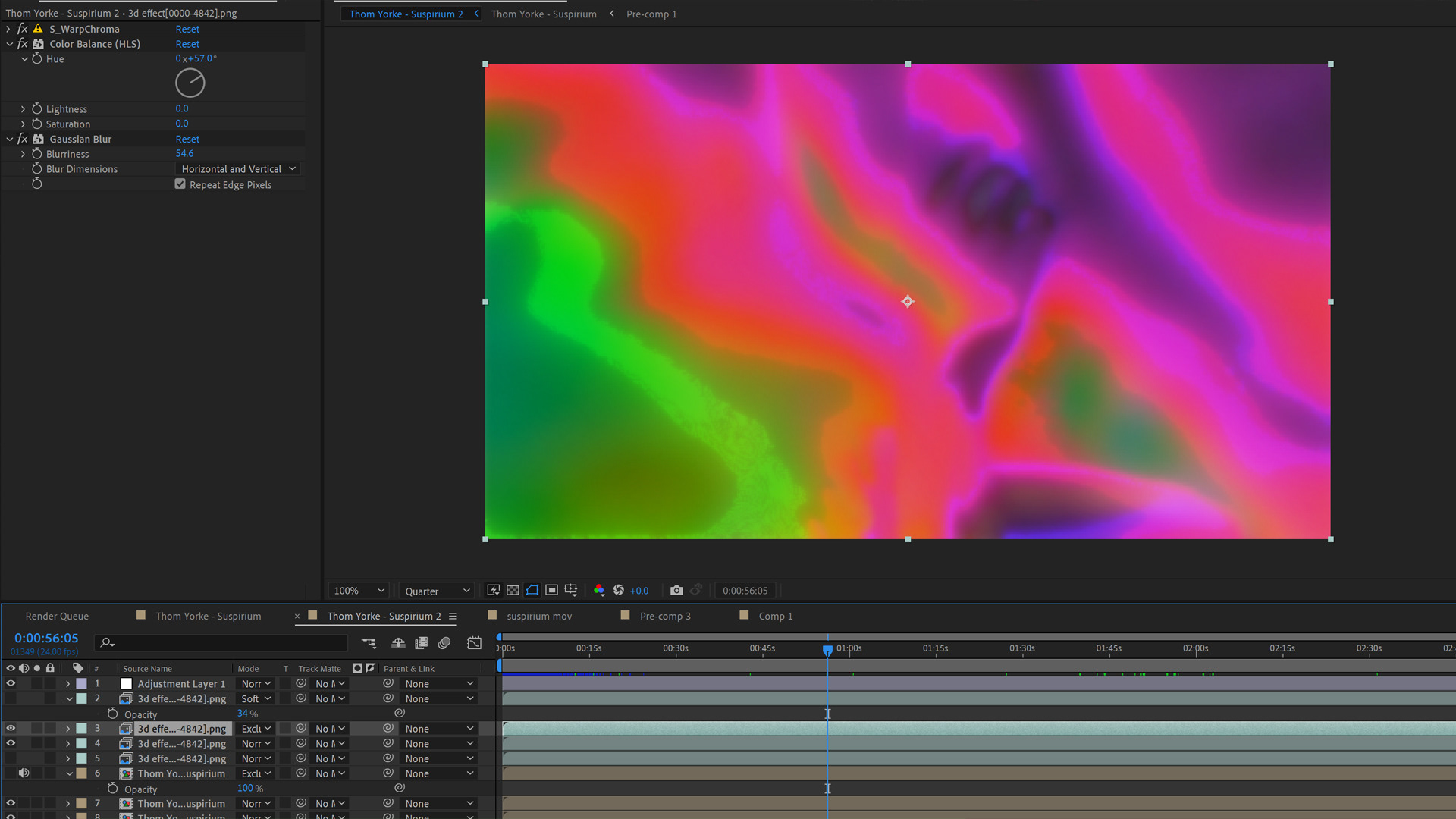Screen dimensions: 1456x819
Task: Collapse the Gaussian Blur effect properties
Action: click(x=10, y=140)
